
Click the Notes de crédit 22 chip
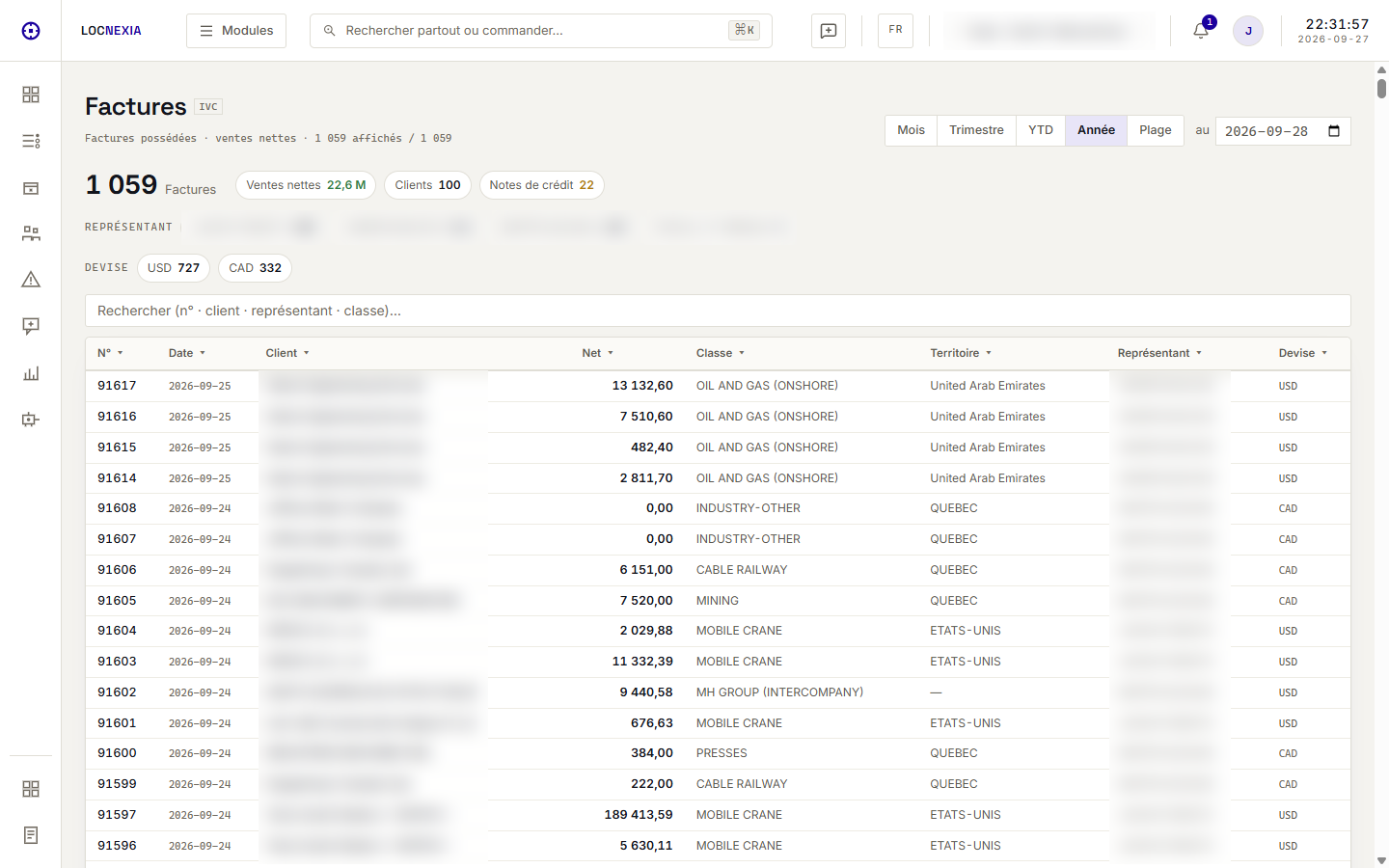coord(541,185)
